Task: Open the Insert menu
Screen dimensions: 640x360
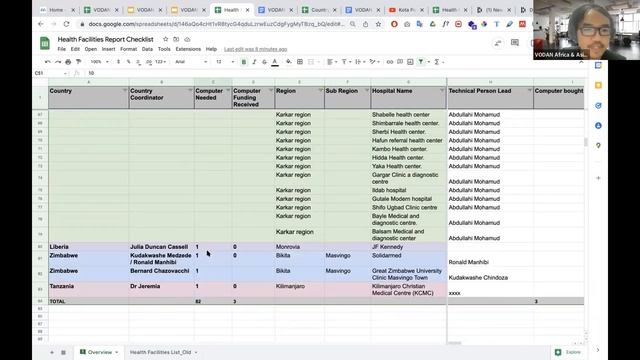Action: click(108, 49)
